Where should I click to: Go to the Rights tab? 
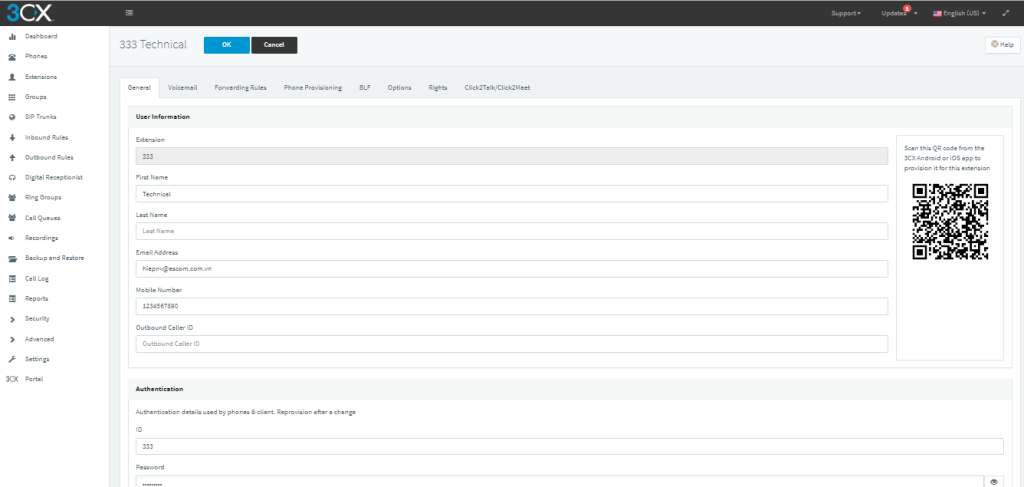point(438,87)
